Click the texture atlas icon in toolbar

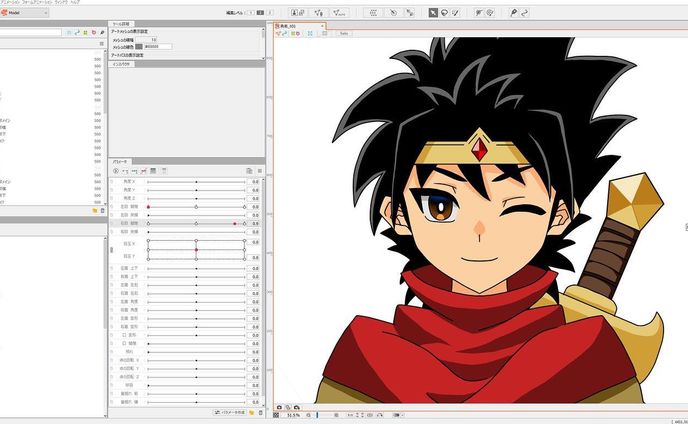click(x=298, y=13)
